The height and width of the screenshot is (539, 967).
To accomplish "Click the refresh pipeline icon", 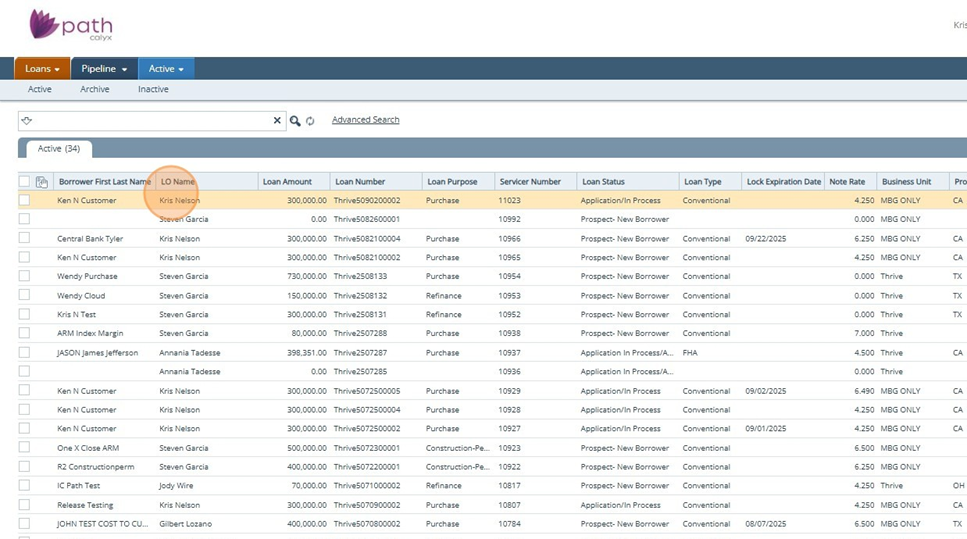I will [x=310, y=121].
